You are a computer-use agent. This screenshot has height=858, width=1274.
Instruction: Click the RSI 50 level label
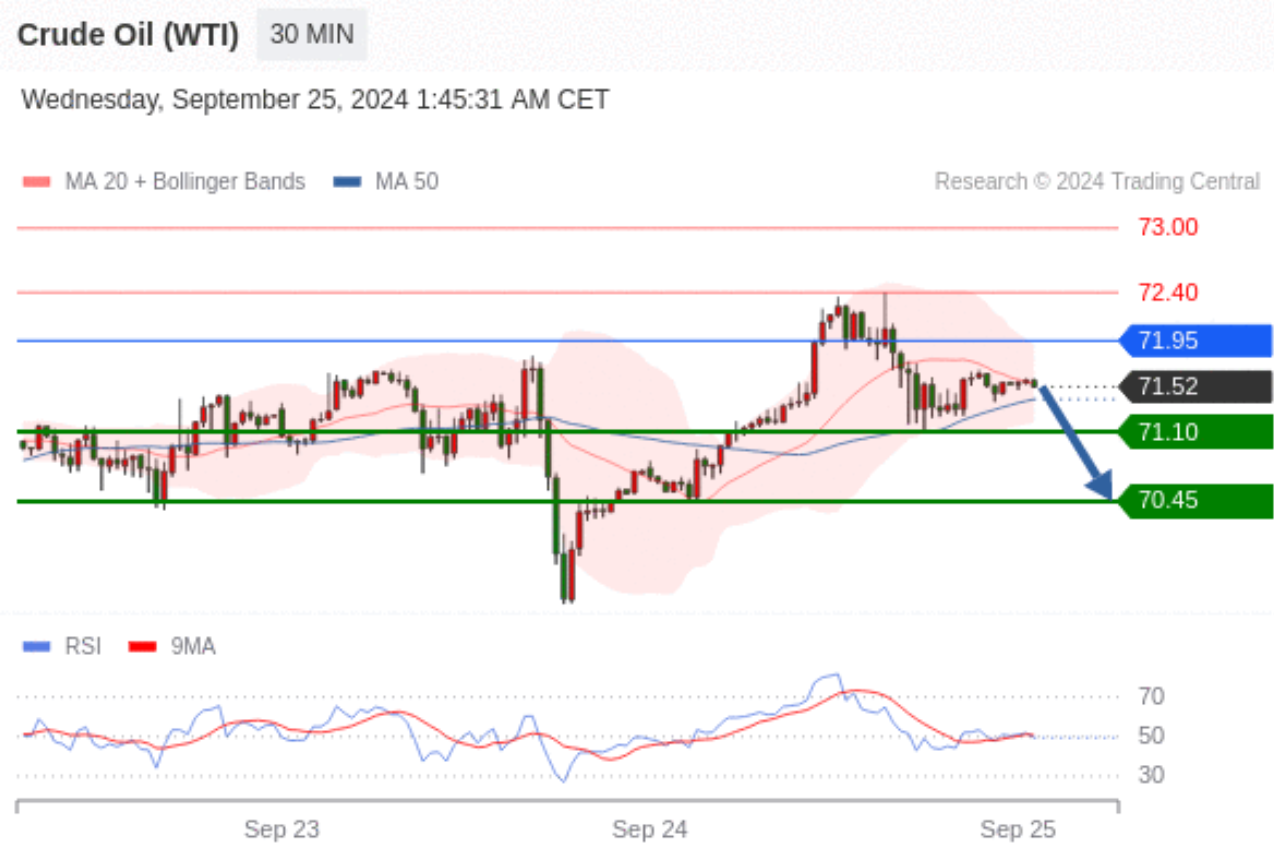click(x=1151, y=736)
